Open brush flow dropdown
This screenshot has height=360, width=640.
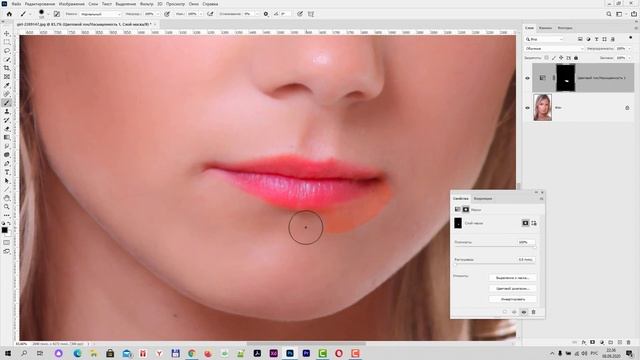click(201, 14)
